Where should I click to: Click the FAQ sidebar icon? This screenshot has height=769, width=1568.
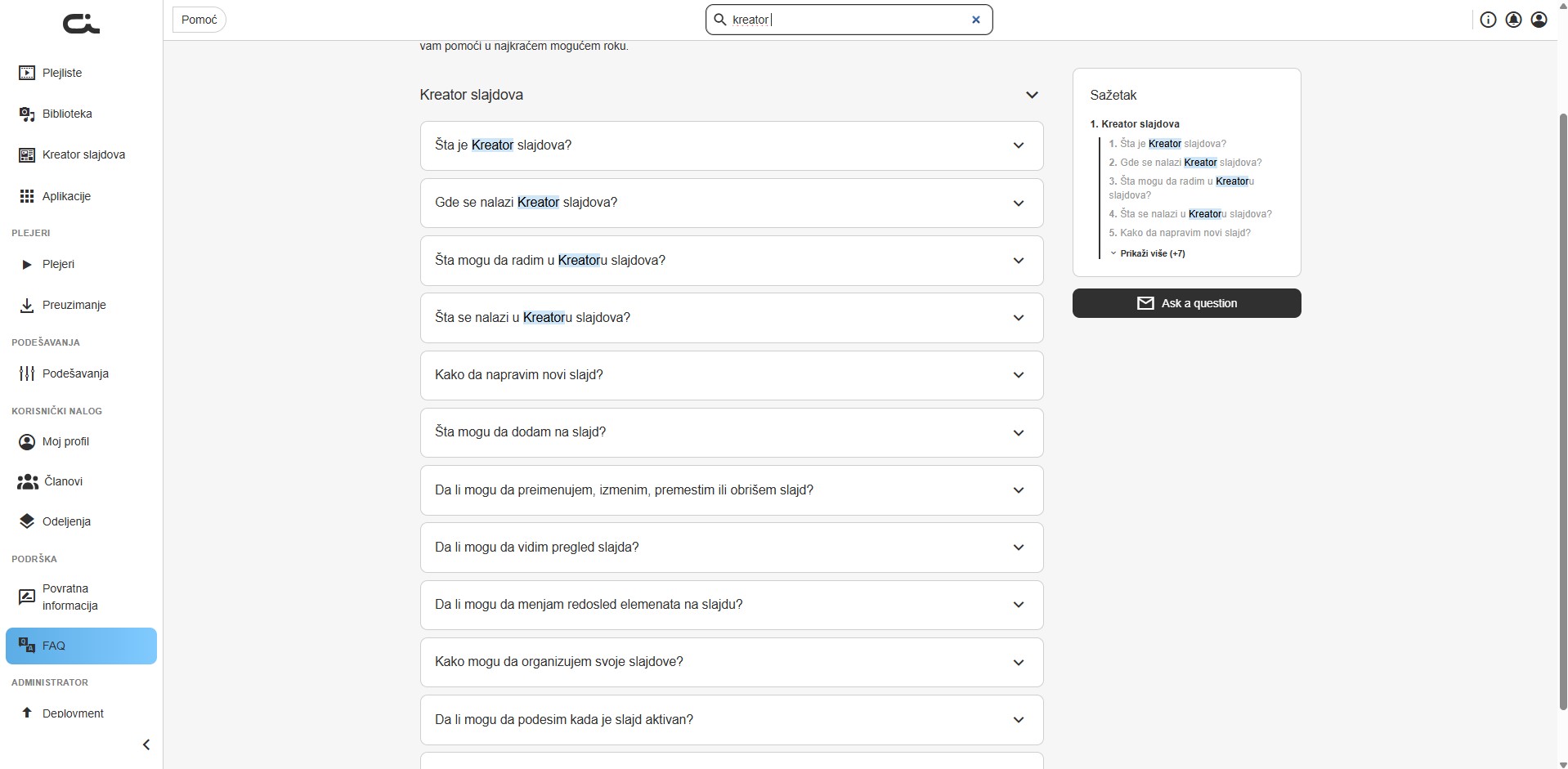[x=27, y=646]
